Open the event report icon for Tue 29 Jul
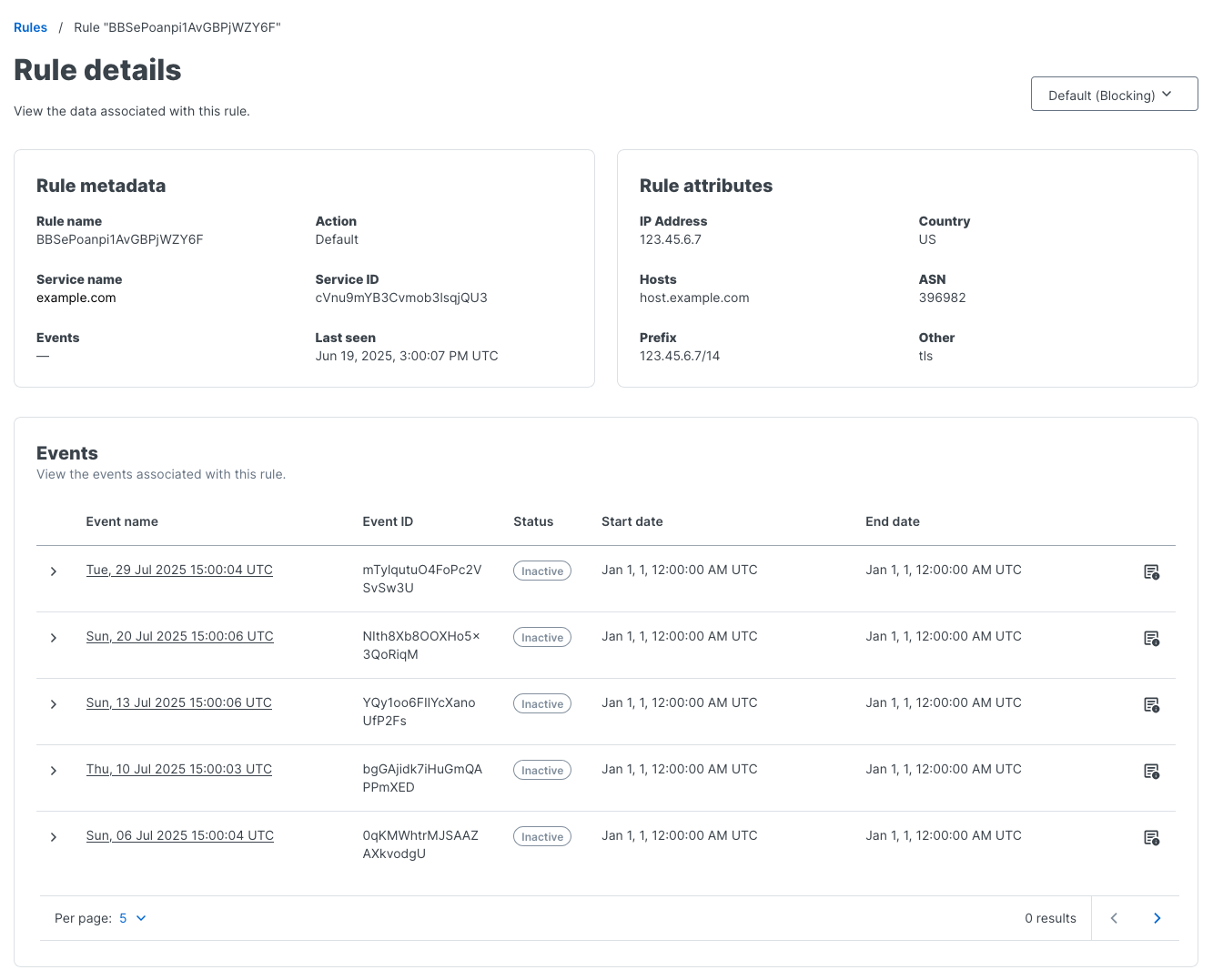 coord(1152,571)
